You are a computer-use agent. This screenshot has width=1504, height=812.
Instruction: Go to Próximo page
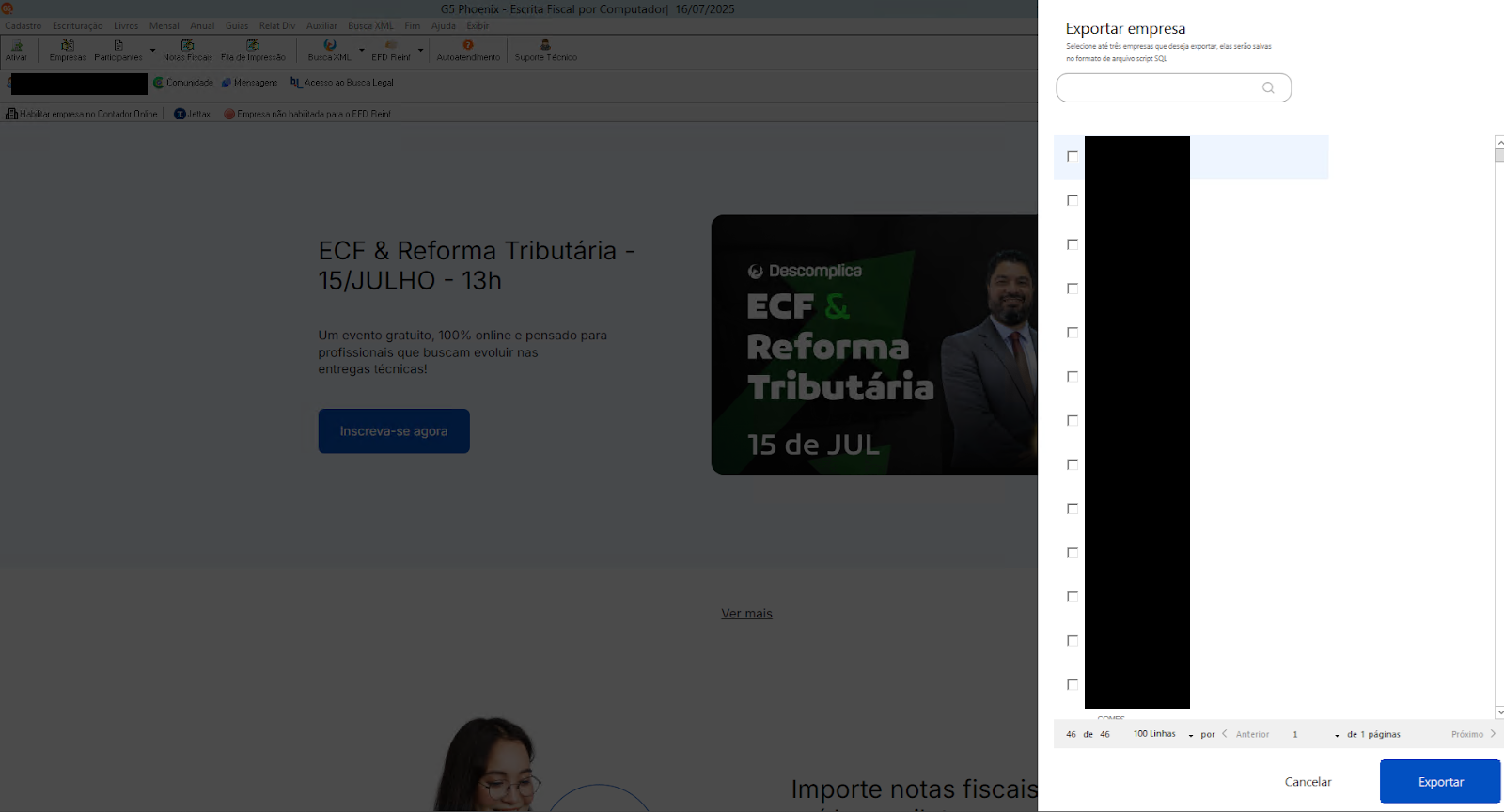(x=1473, y=734)
